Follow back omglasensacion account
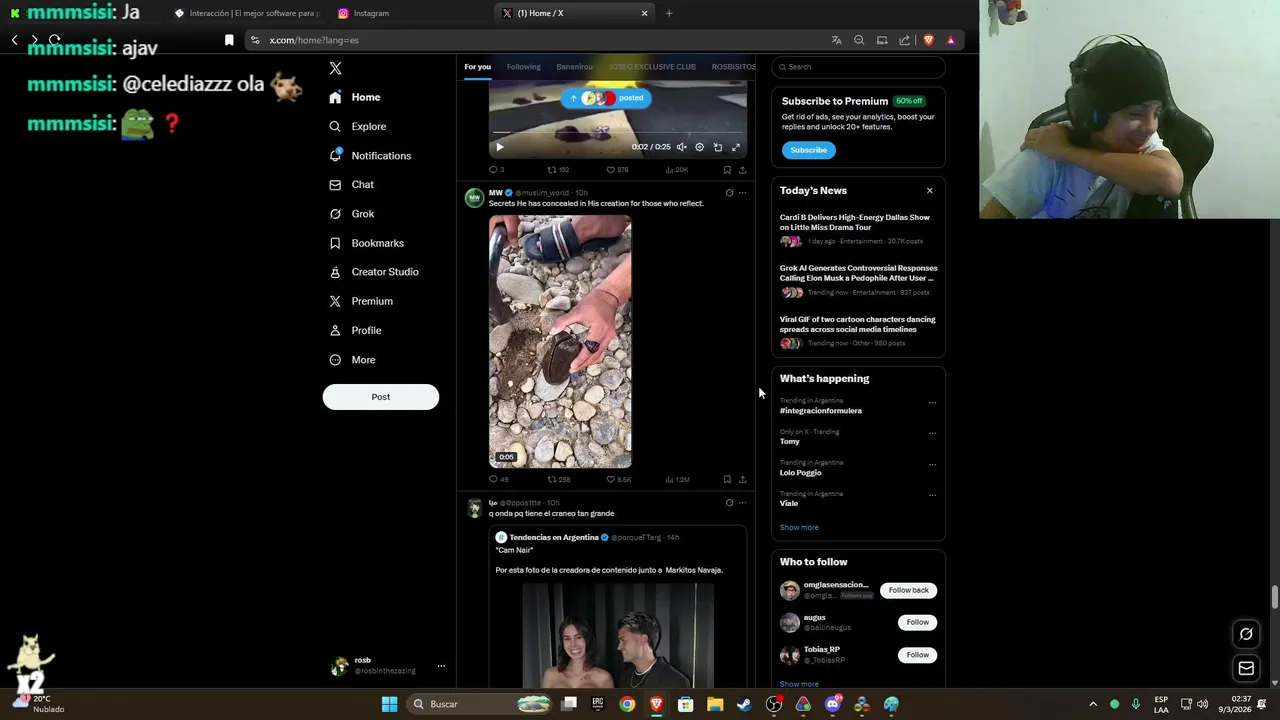The image size is (1280, 720). tap(909, 590)
